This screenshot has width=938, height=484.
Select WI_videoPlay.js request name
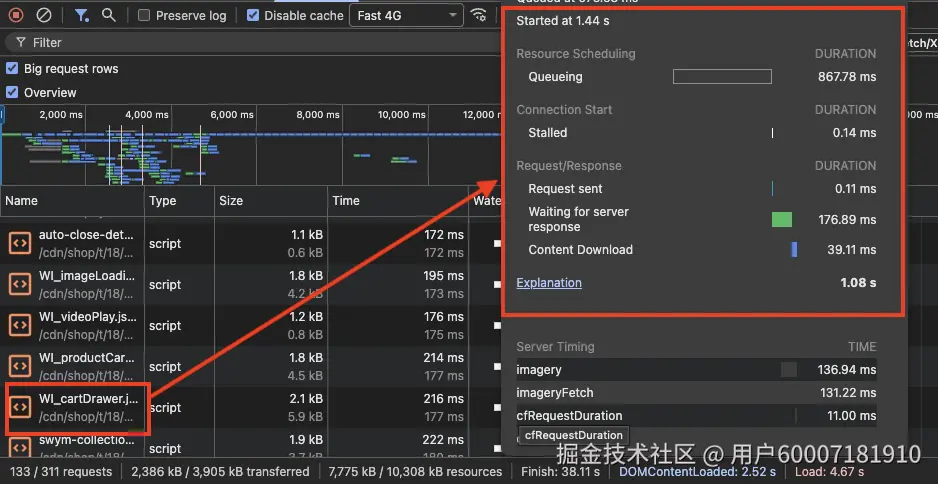(x=88, y=317)
